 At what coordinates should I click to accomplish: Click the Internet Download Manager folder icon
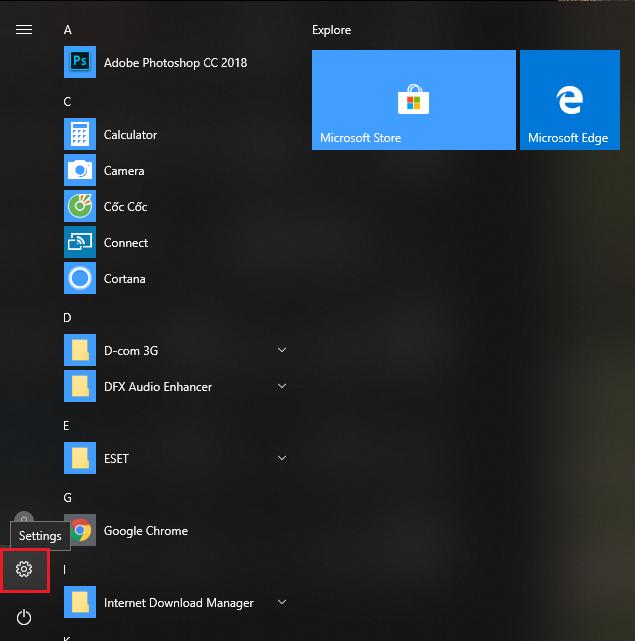click(x=80, y=602)
